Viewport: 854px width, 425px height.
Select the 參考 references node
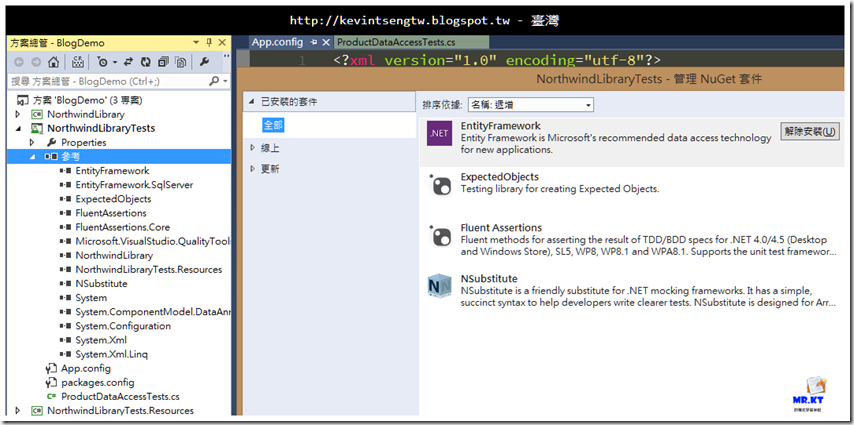[x=70, y=156]
